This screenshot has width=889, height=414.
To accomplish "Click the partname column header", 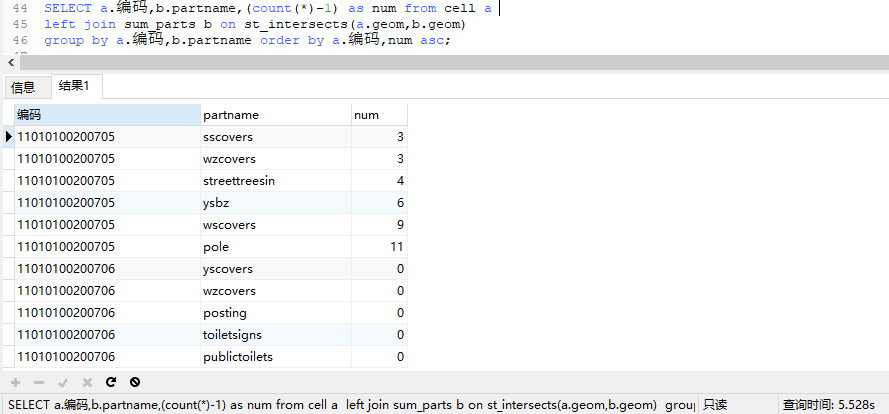I will coord(274,115).
